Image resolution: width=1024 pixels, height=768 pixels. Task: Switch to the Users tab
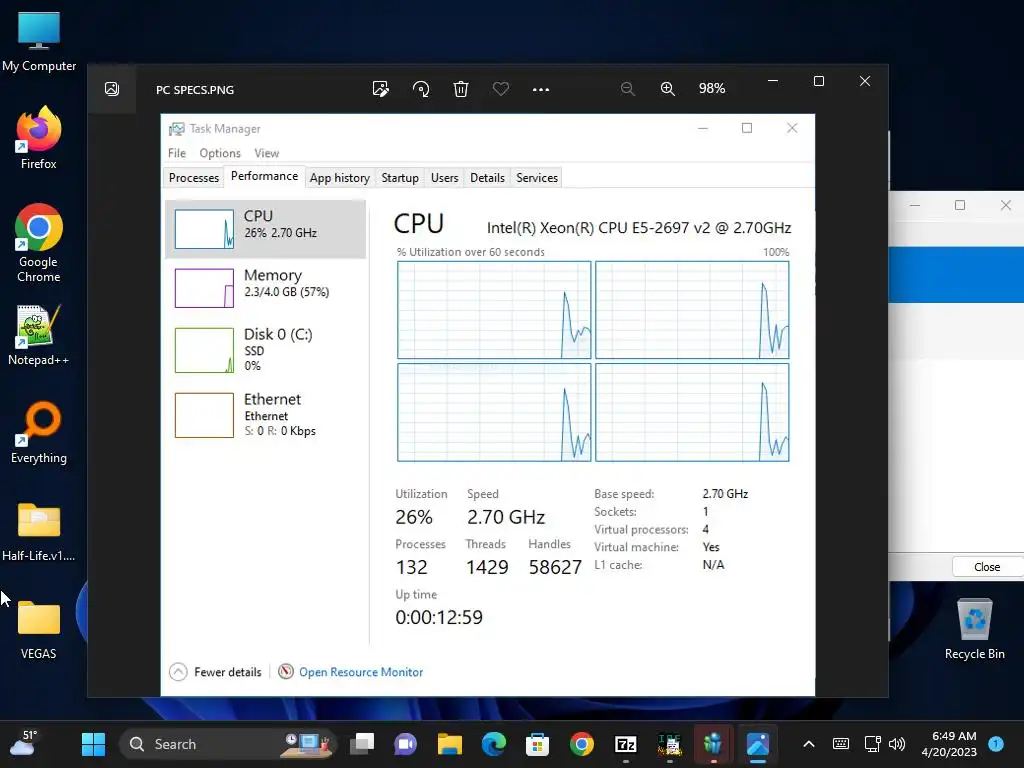point(444,178)
